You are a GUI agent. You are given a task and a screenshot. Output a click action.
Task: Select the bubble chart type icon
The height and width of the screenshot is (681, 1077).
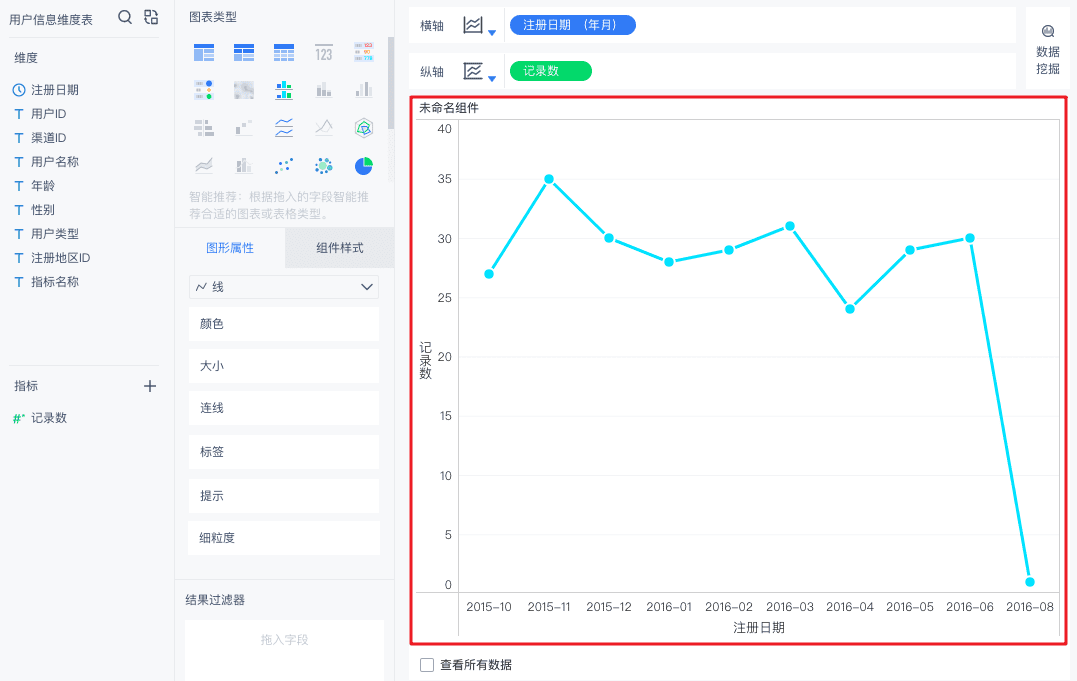(324, 166)
